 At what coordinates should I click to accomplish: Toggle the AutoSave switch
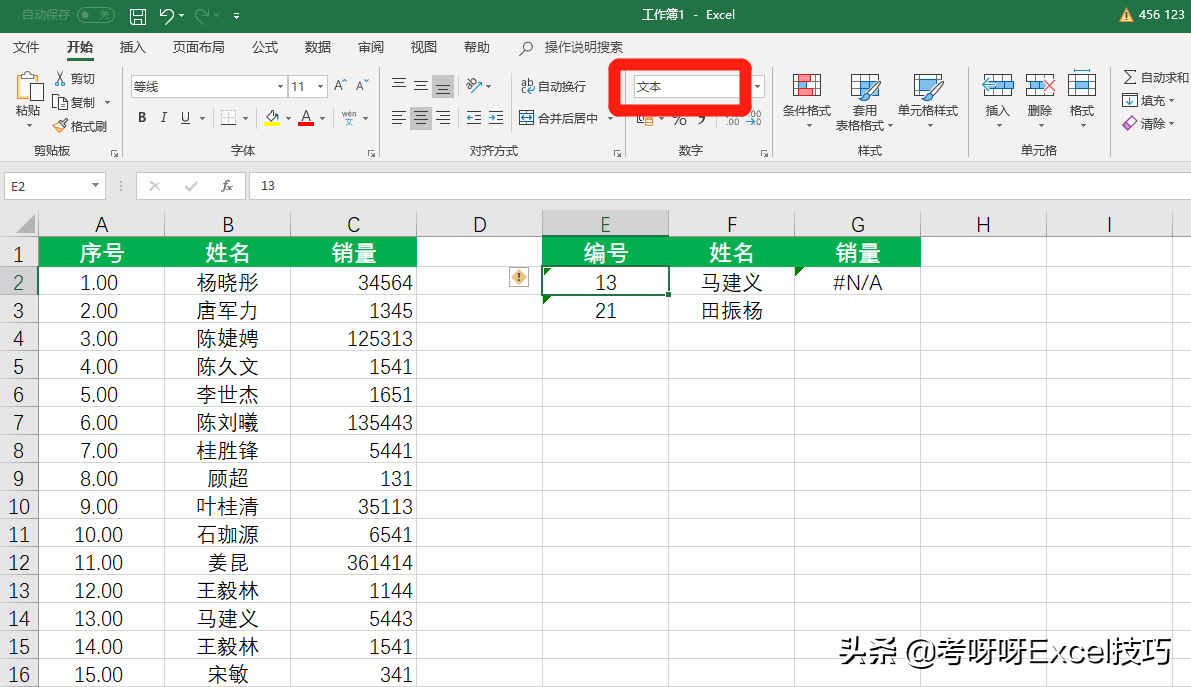coord(95,16)
